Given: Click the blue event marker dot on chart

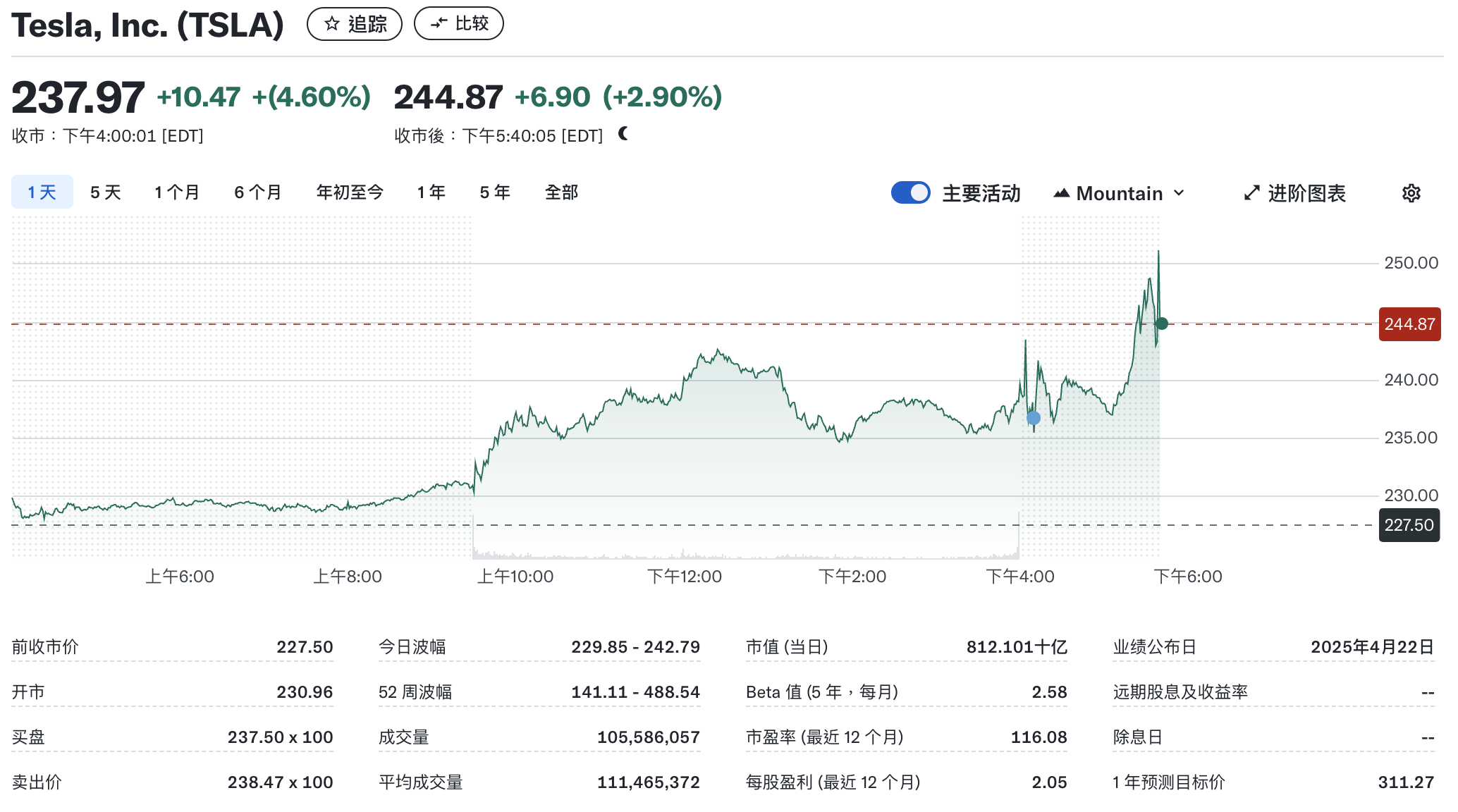Looking at the screenshot, I should pos(1034,418).
